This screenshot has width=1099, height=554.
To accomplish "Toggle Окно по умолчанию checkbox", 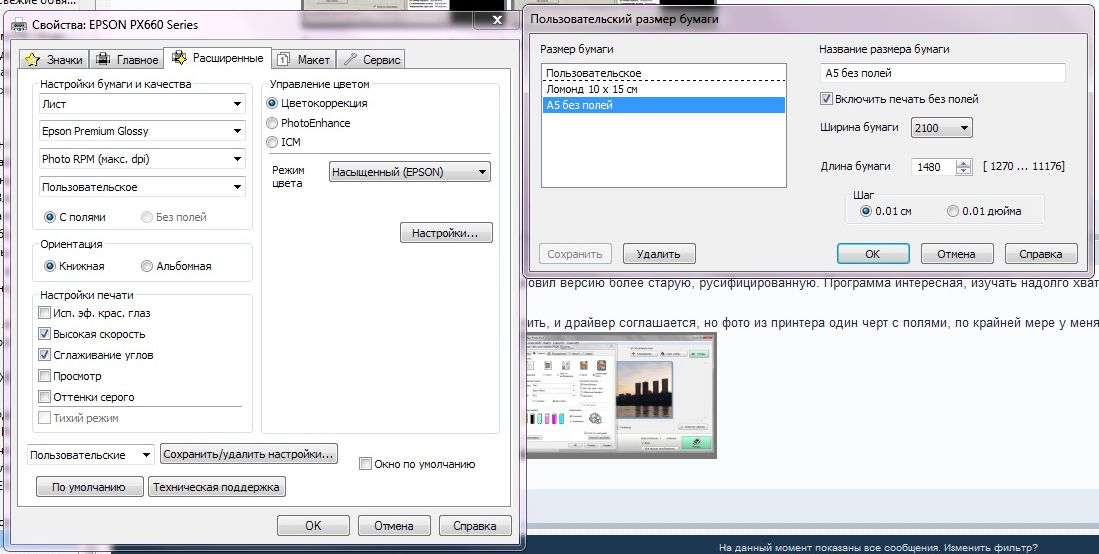I will pyautogui.click(x=364, y=464).
